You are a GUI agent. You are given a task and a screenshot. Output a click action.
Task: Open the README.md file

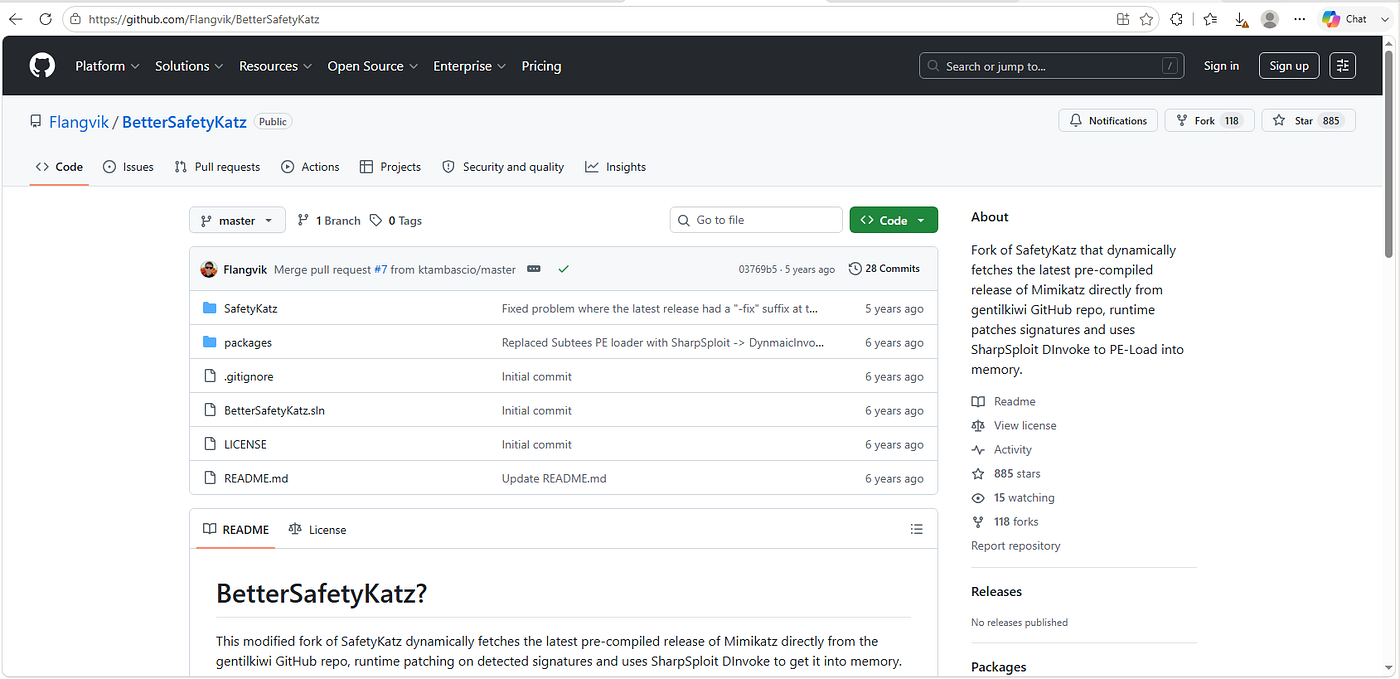pos(256,478)
